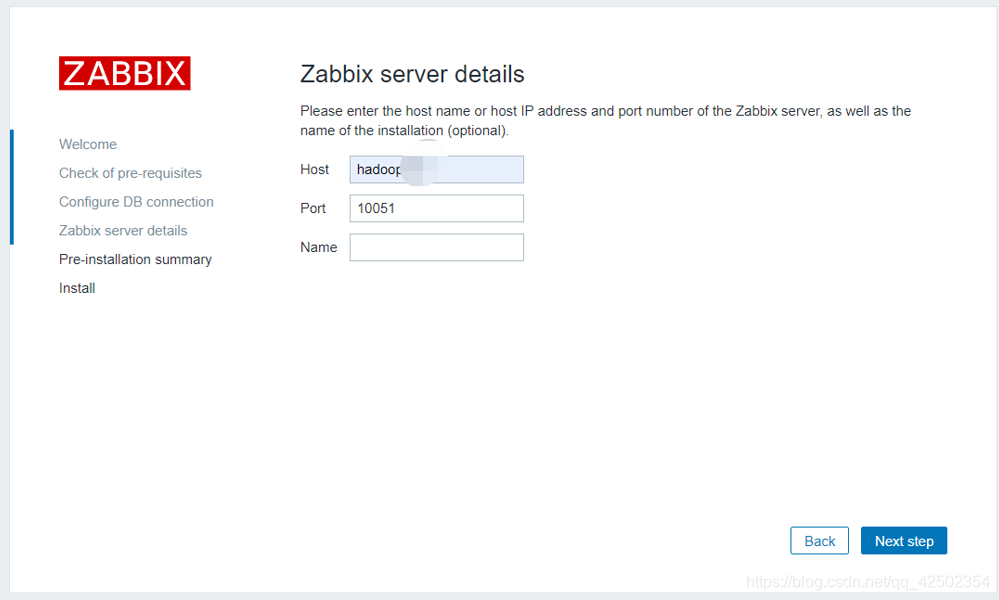The height and width of the screenshot is (600, 999).
Task: Click the Host input field
Action: click(x=436, y=169)
